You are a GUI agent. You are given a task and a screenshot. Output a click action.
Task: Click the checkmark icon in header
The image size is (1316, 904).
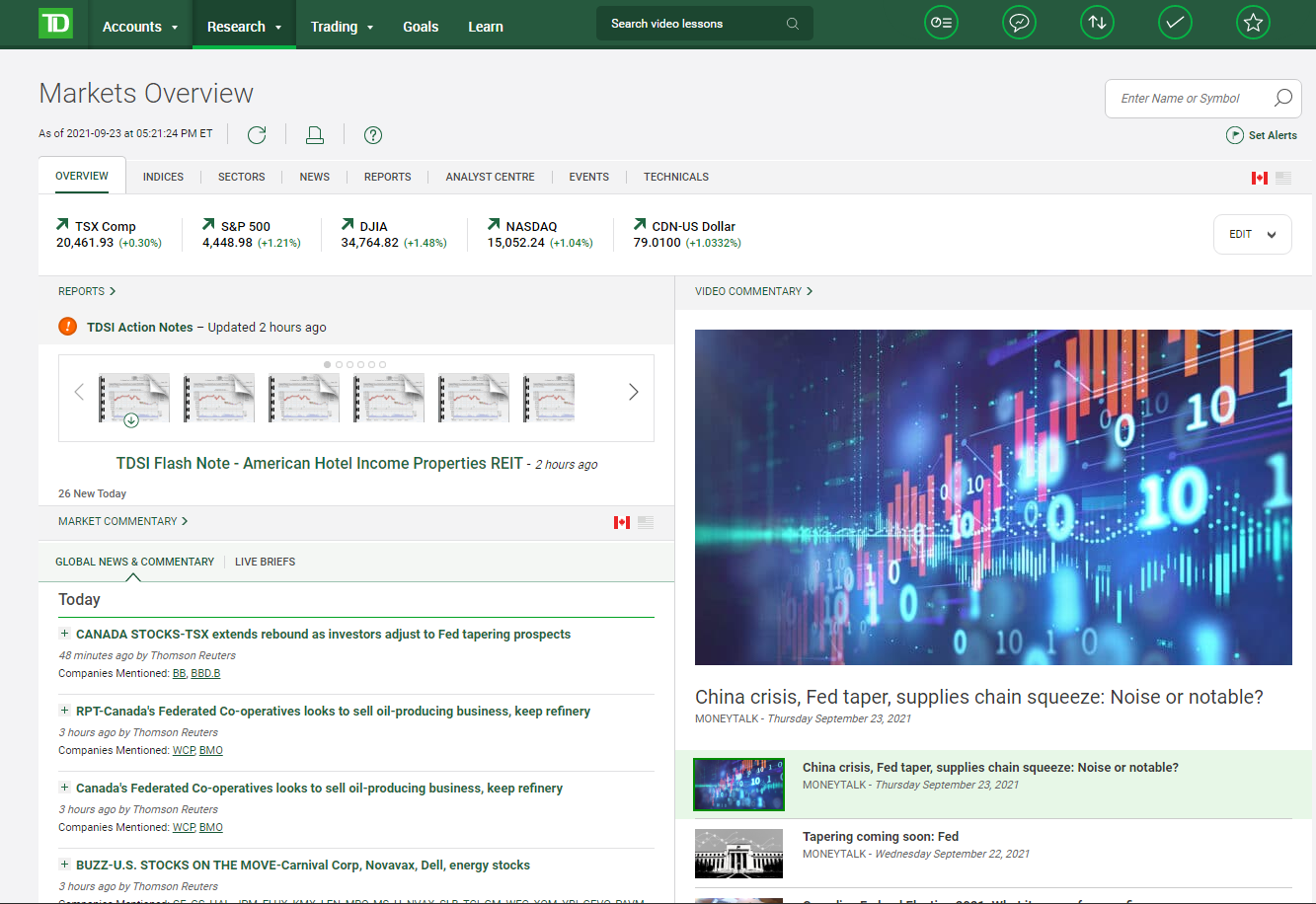[x=1175, y=23]
